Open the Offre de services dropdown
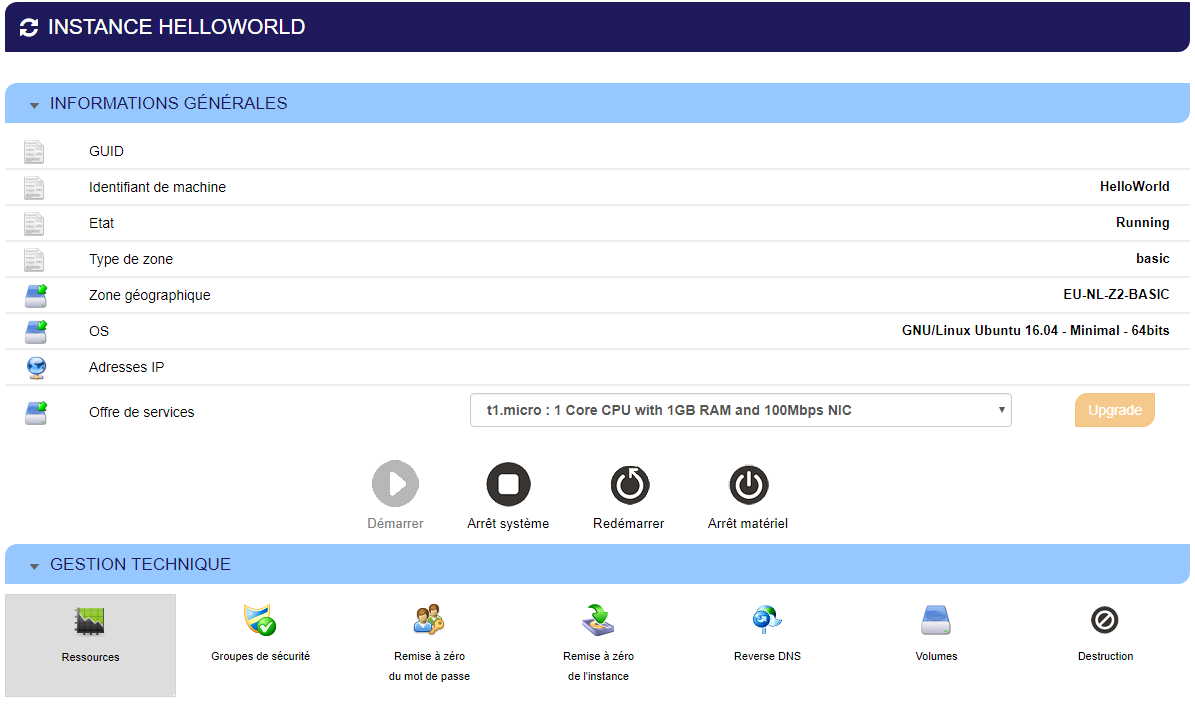Screen dimensions: 1195x710 741,410
